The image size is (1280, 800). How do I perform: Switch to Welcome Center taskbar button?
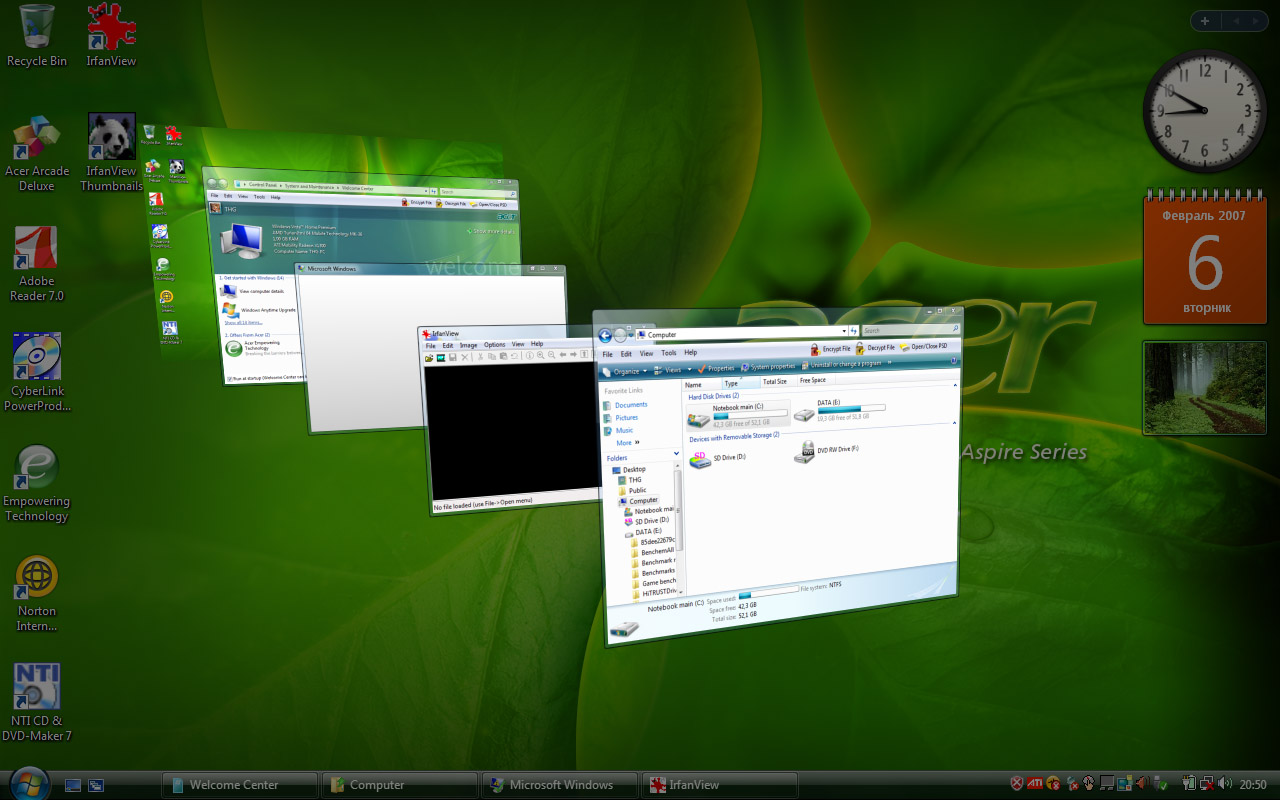click(239, 785)
